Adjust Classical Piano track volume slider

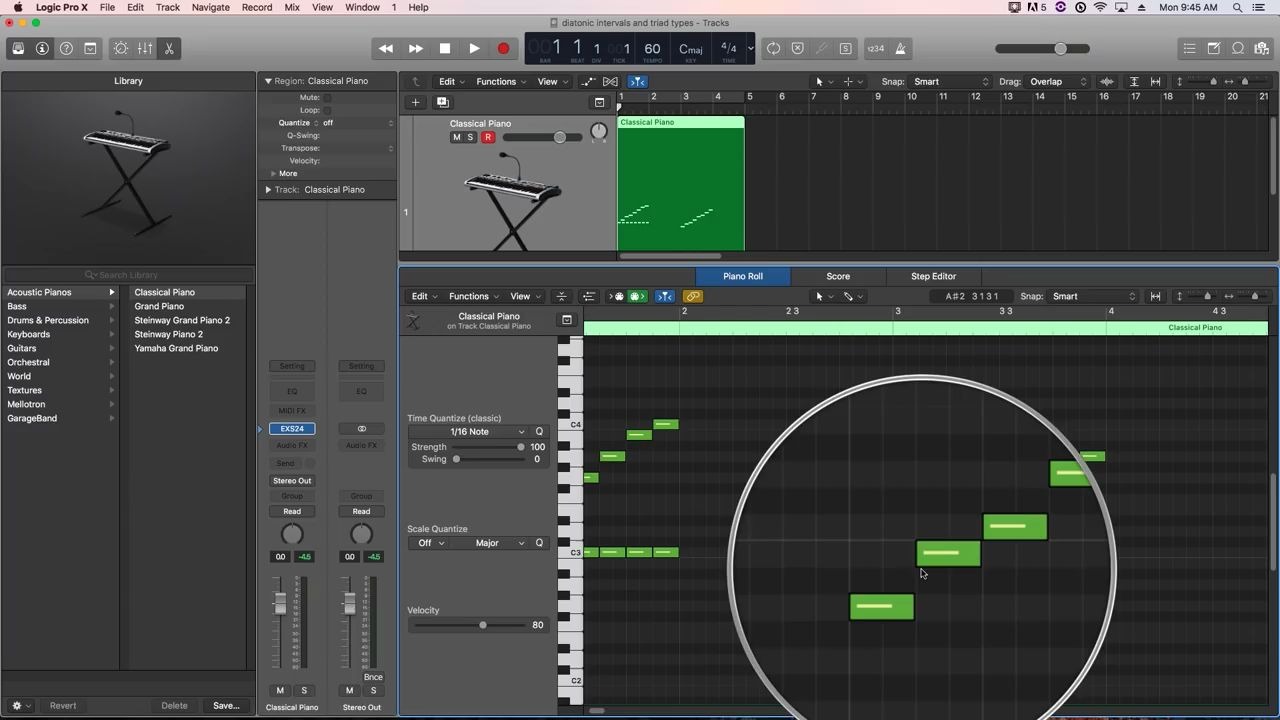click(x=541, y=138)
